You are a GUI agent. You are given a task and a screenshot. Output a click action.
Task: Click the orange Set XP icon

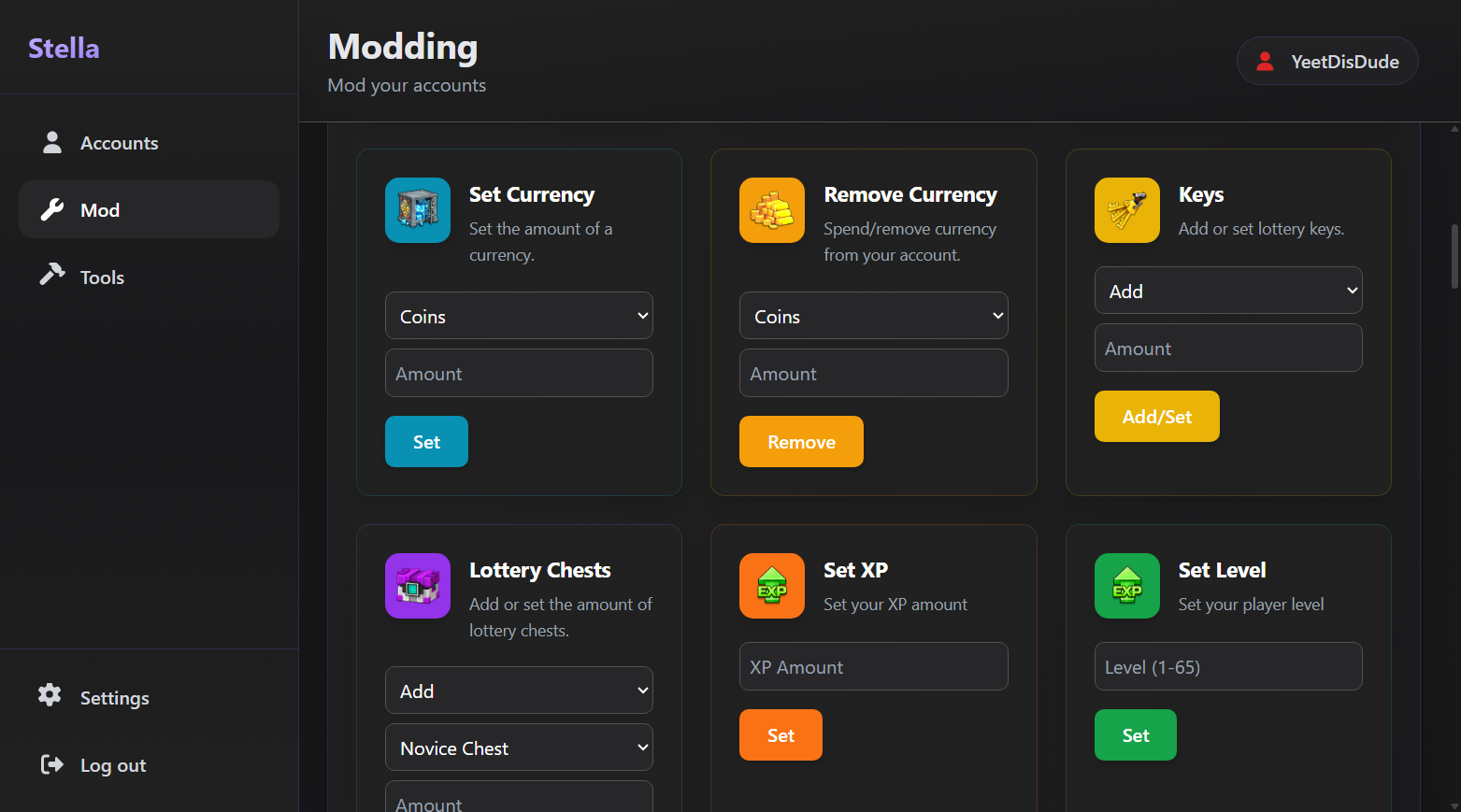coord(772,586)
